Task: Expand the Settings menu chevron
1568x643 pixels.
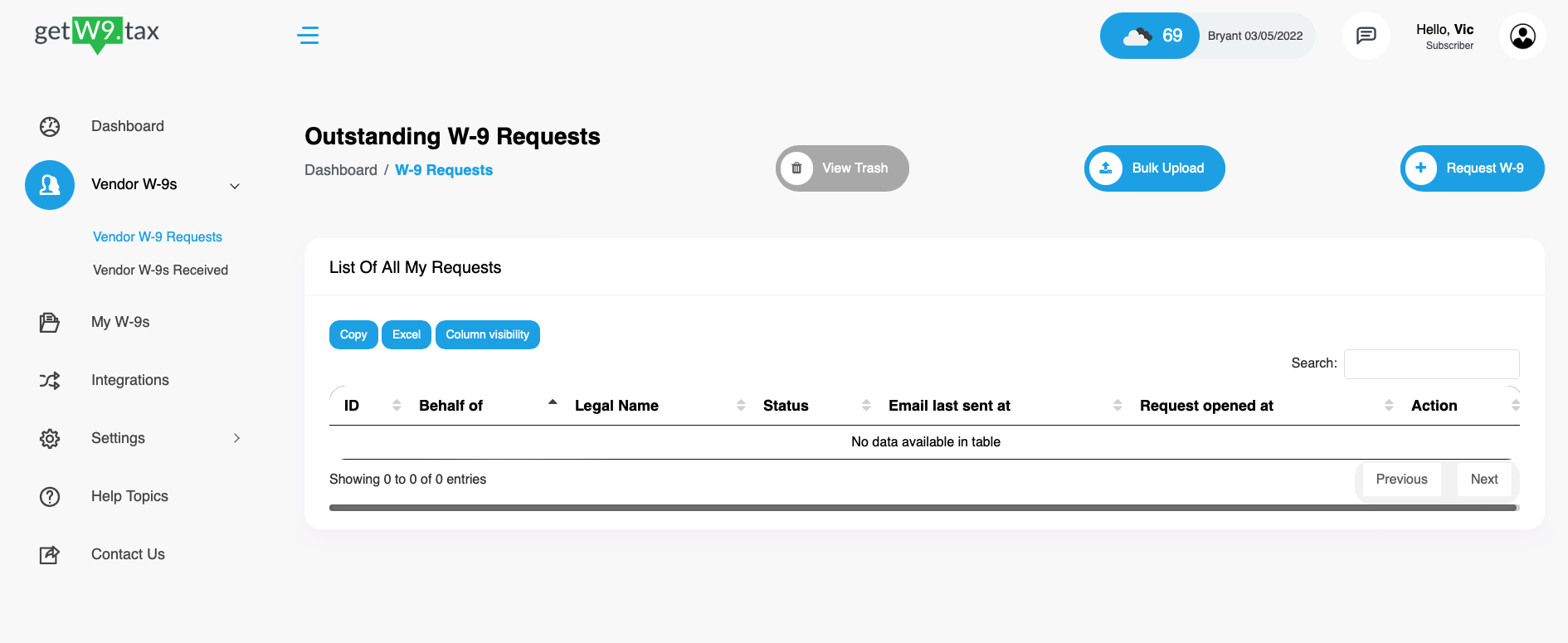Action: pyautogui.click(x=237, y=438)
